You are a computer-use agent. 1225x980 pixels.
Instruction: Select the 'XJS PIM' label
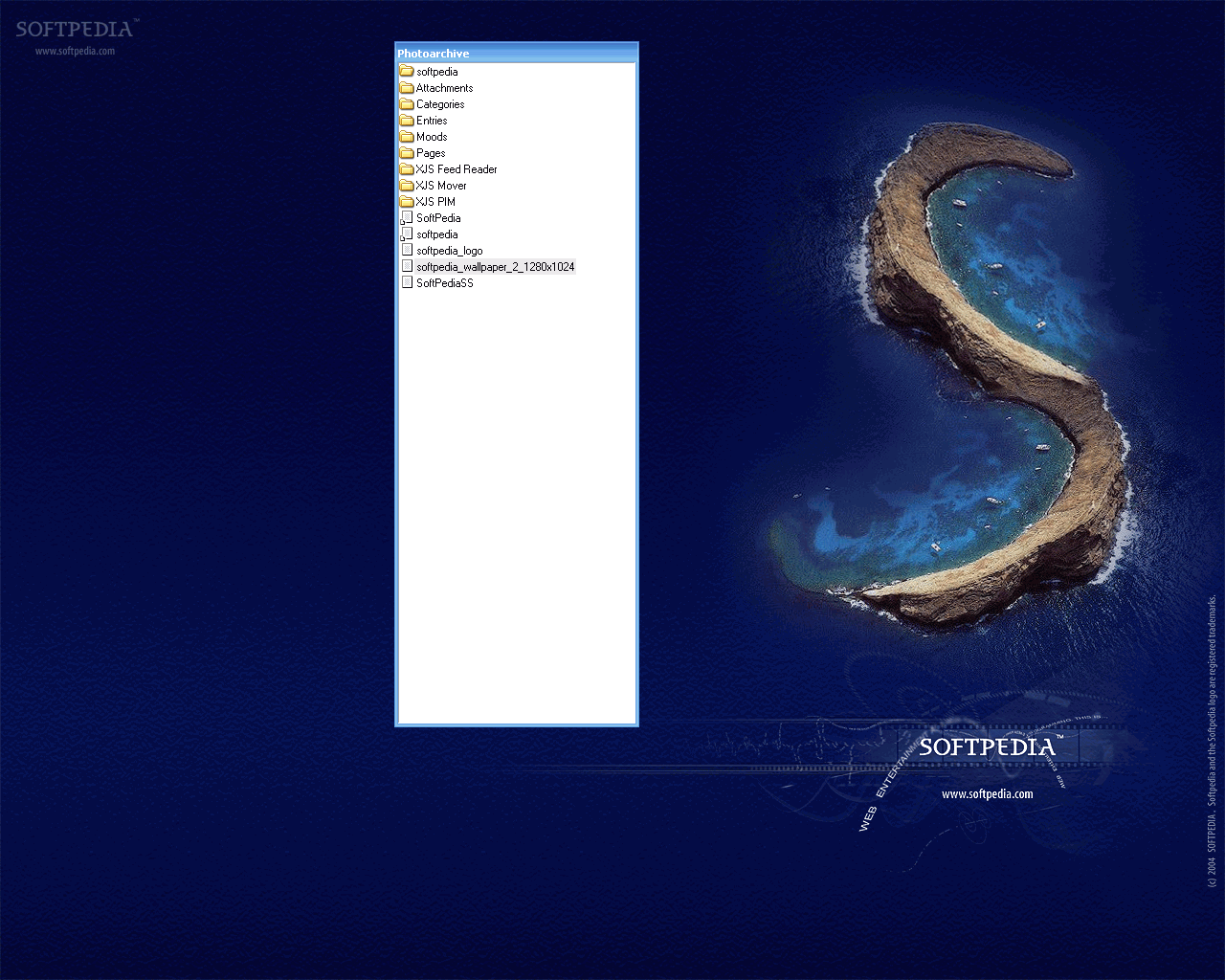(435, 202)
